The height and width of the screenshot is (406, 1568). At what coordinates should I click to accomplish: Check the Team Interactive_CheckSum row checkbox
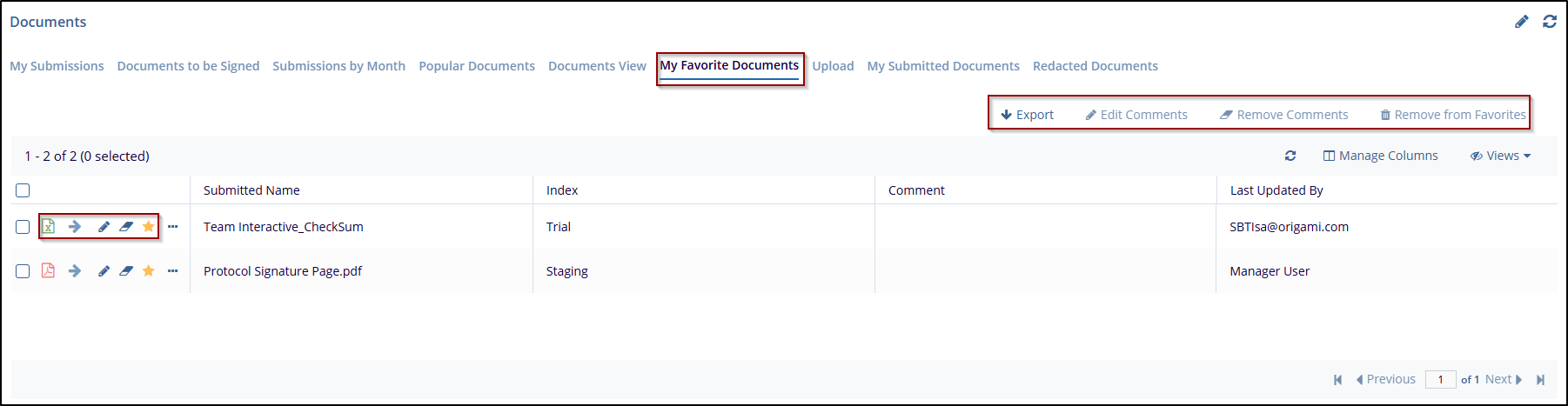click(x=23, y=227)
